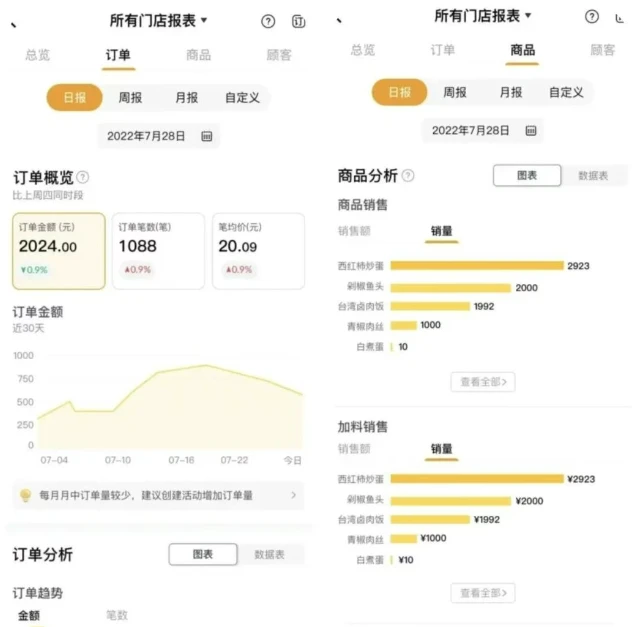Switch 订单分析 view to 数据表
Screen dimensions: 634x627
270,554
